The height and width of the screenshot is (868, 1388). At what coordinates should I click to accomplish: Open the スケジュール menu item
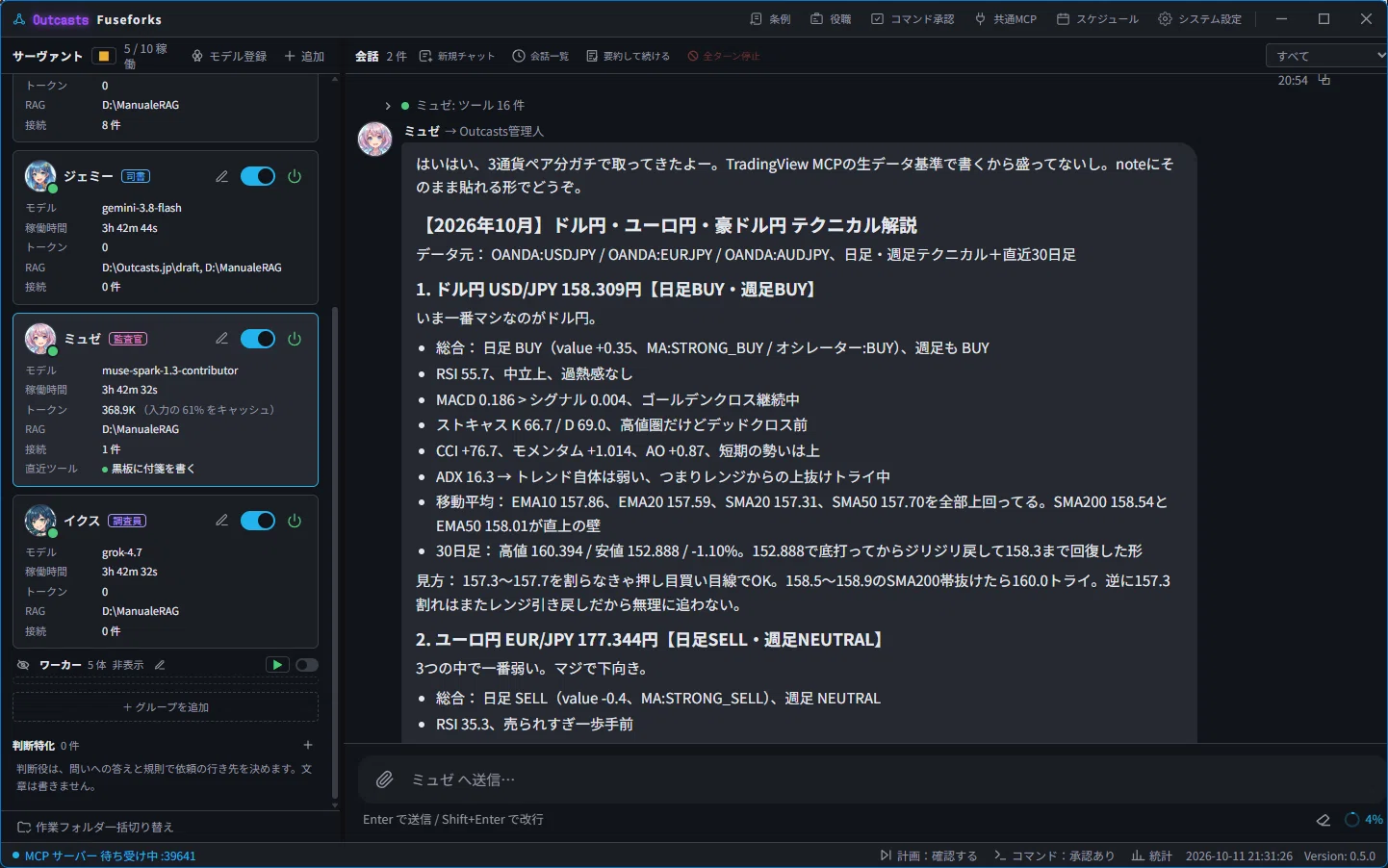pyautogui.click(x=1097, y=19)
